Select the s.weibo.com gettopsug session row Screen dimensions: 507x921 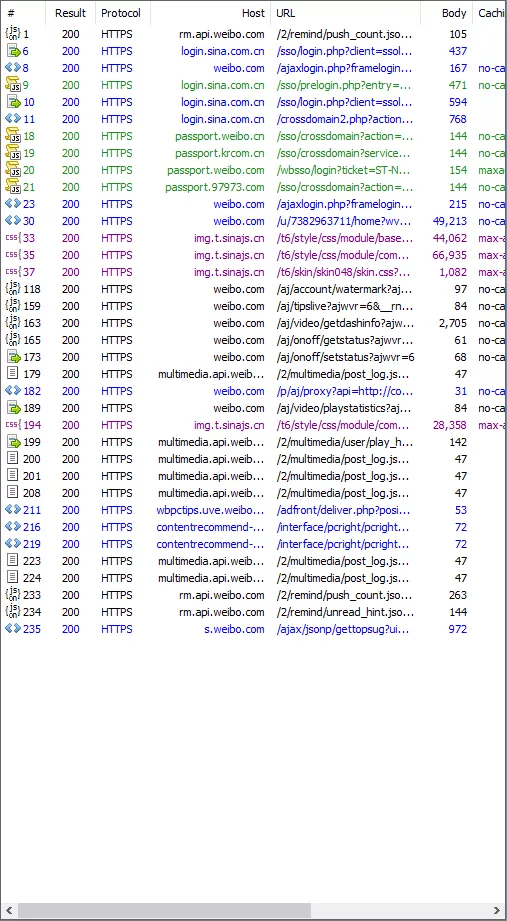(253, 629)
